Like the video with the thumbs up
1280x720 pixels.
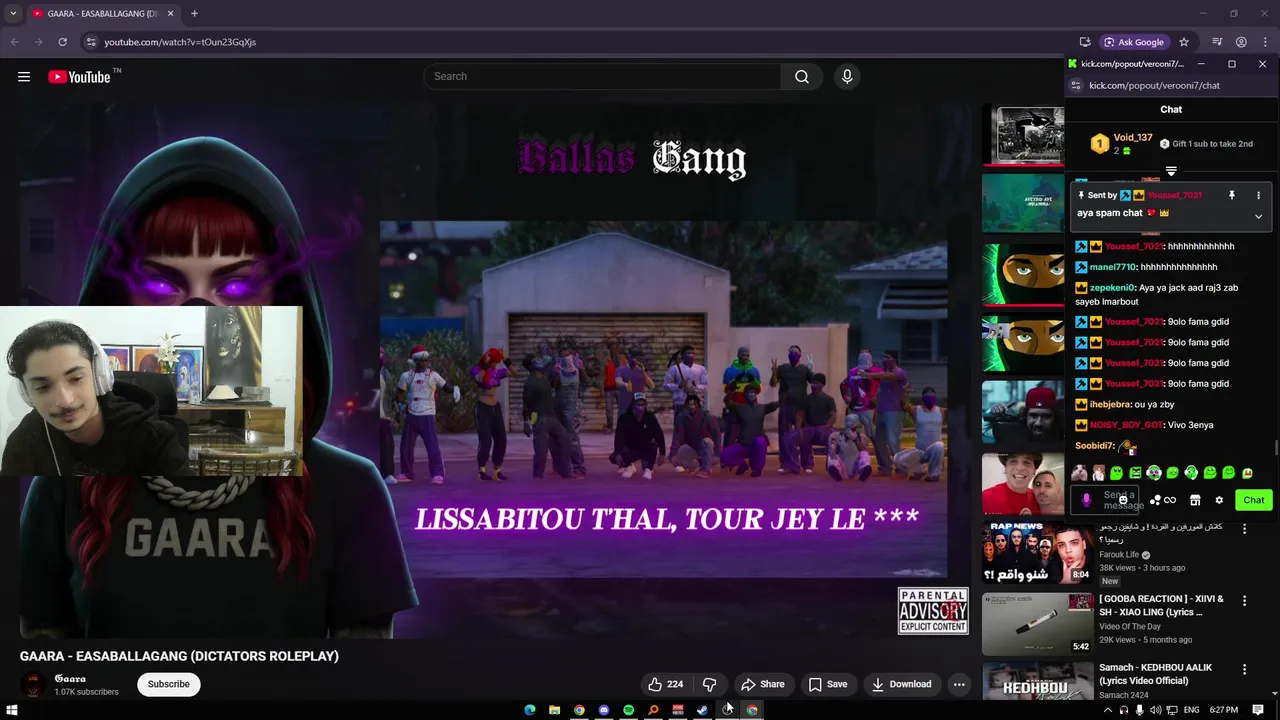click(x=666, y=684)
